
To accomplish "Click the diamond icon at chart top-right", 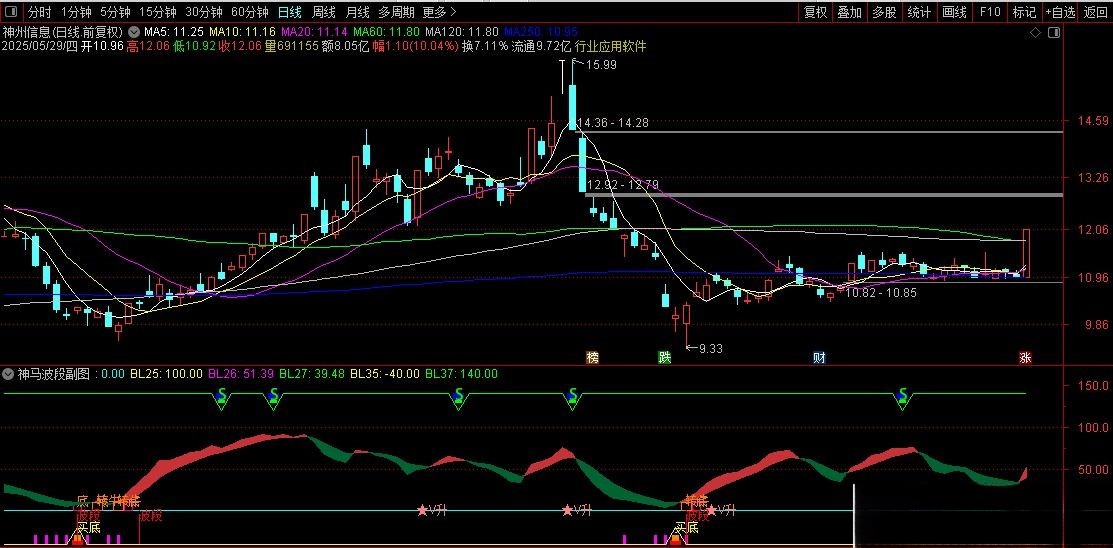I will point(1035,32).
